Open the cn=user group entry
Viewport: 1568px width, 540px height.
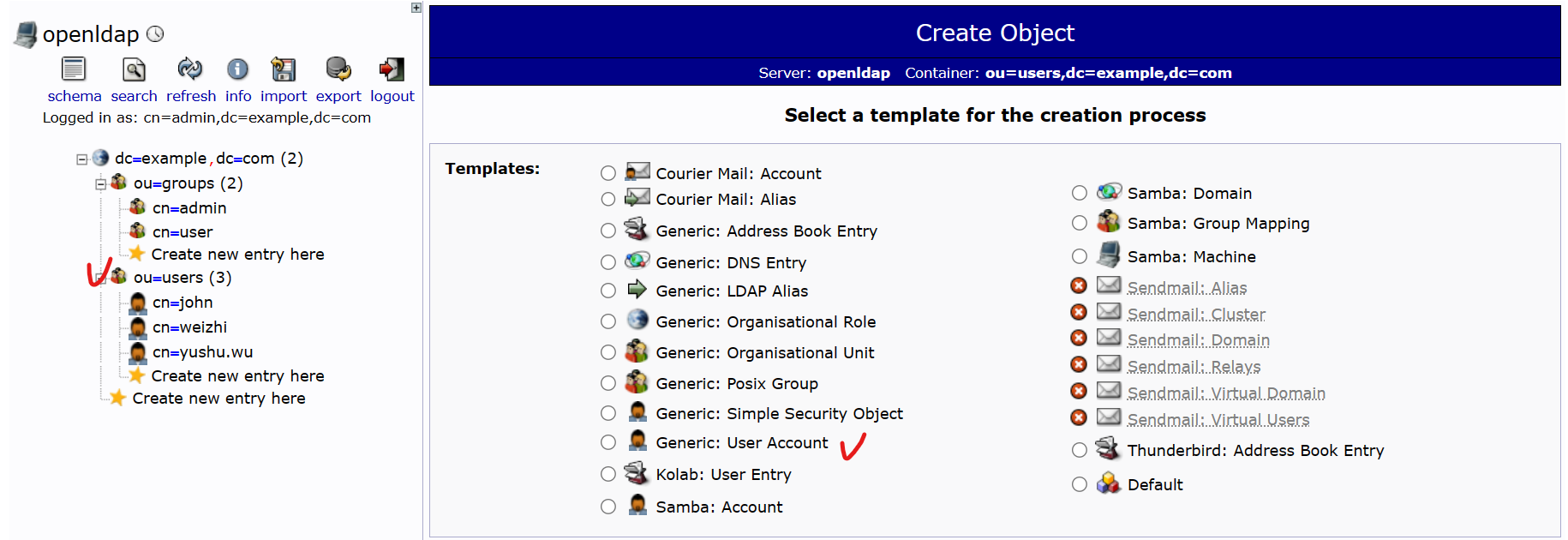click(x=183, y=232)
